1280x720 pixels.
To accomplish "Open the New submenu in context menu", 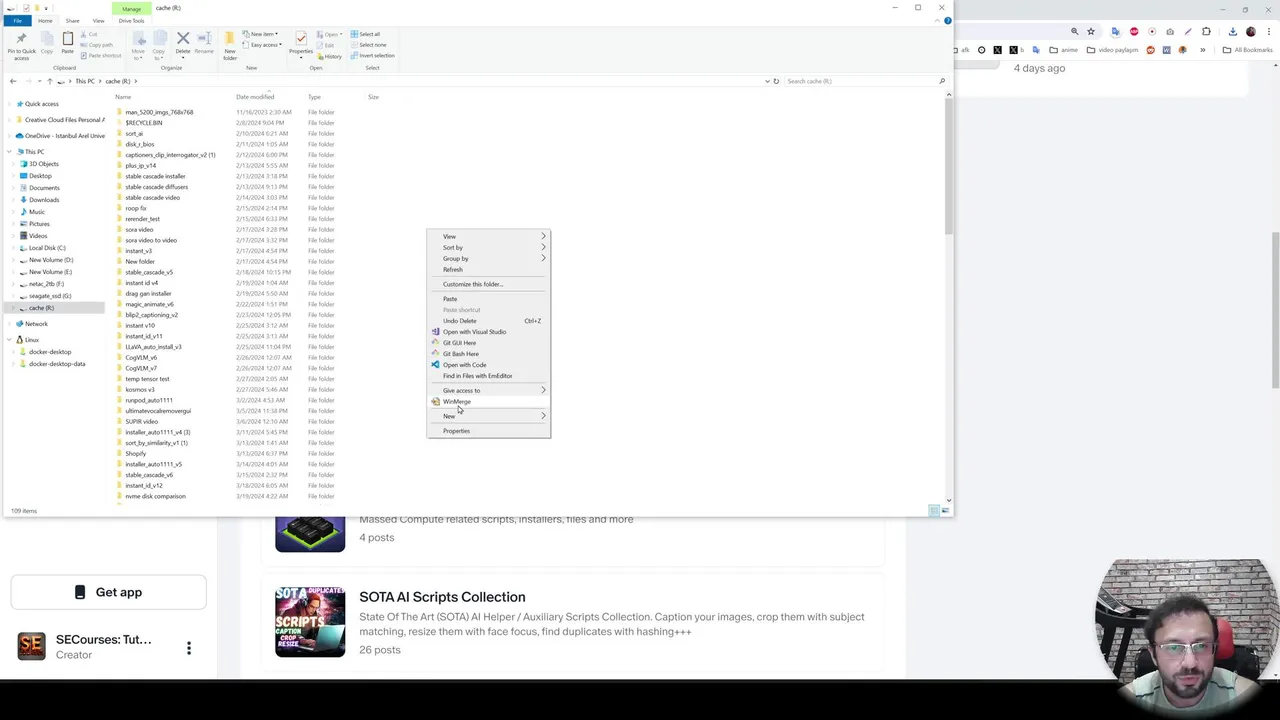I will (x=488, y=416).
